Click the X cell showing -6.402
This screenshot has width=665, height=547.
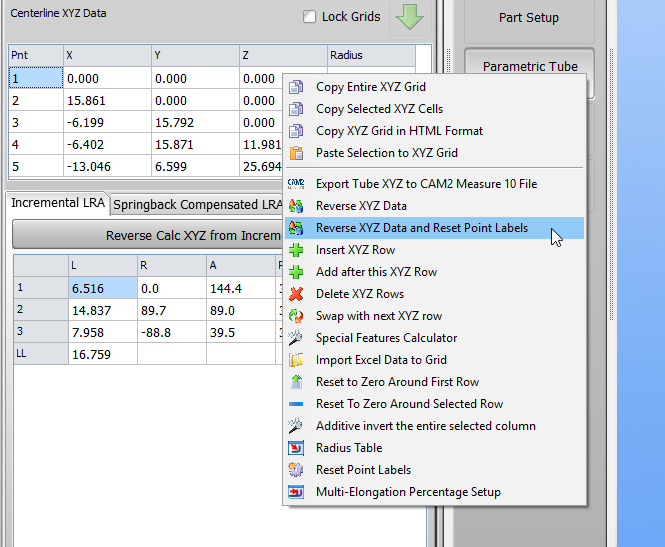click(x=107, y=145)
